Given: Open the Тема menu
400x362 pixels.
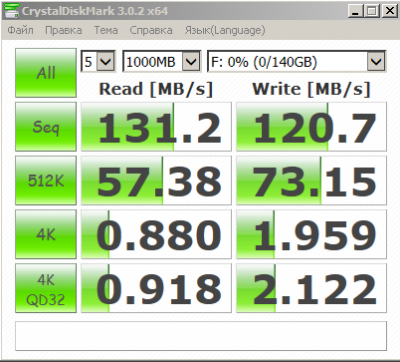Looking at the screenshot, I should tap(106, 30).
